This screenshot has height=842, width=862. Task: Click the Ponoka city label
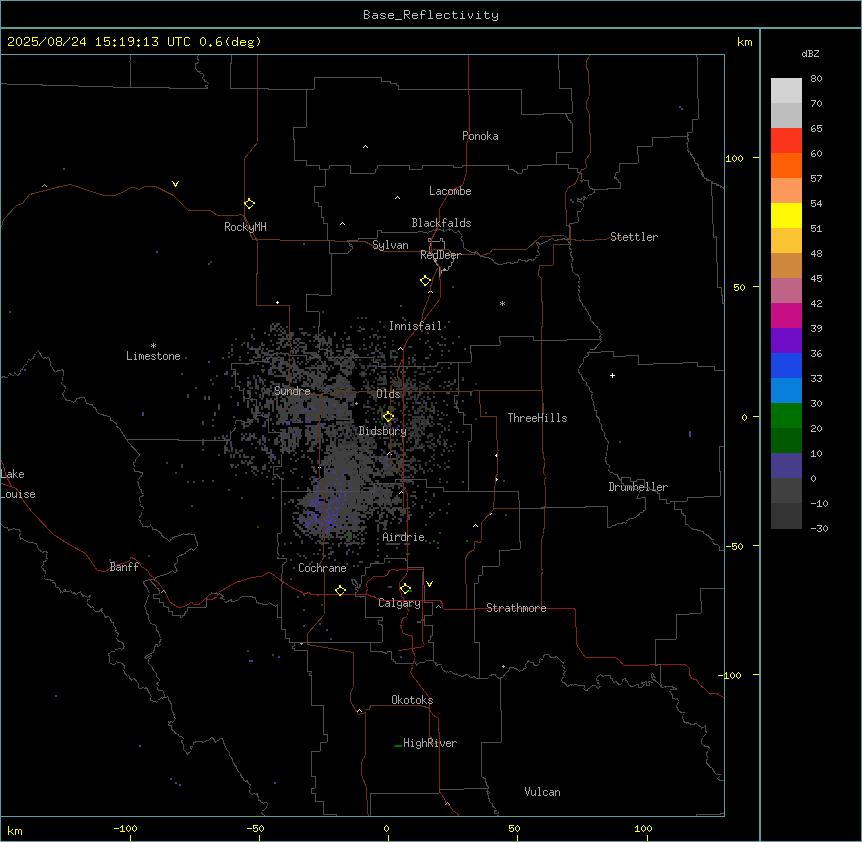tap(480, 136)
